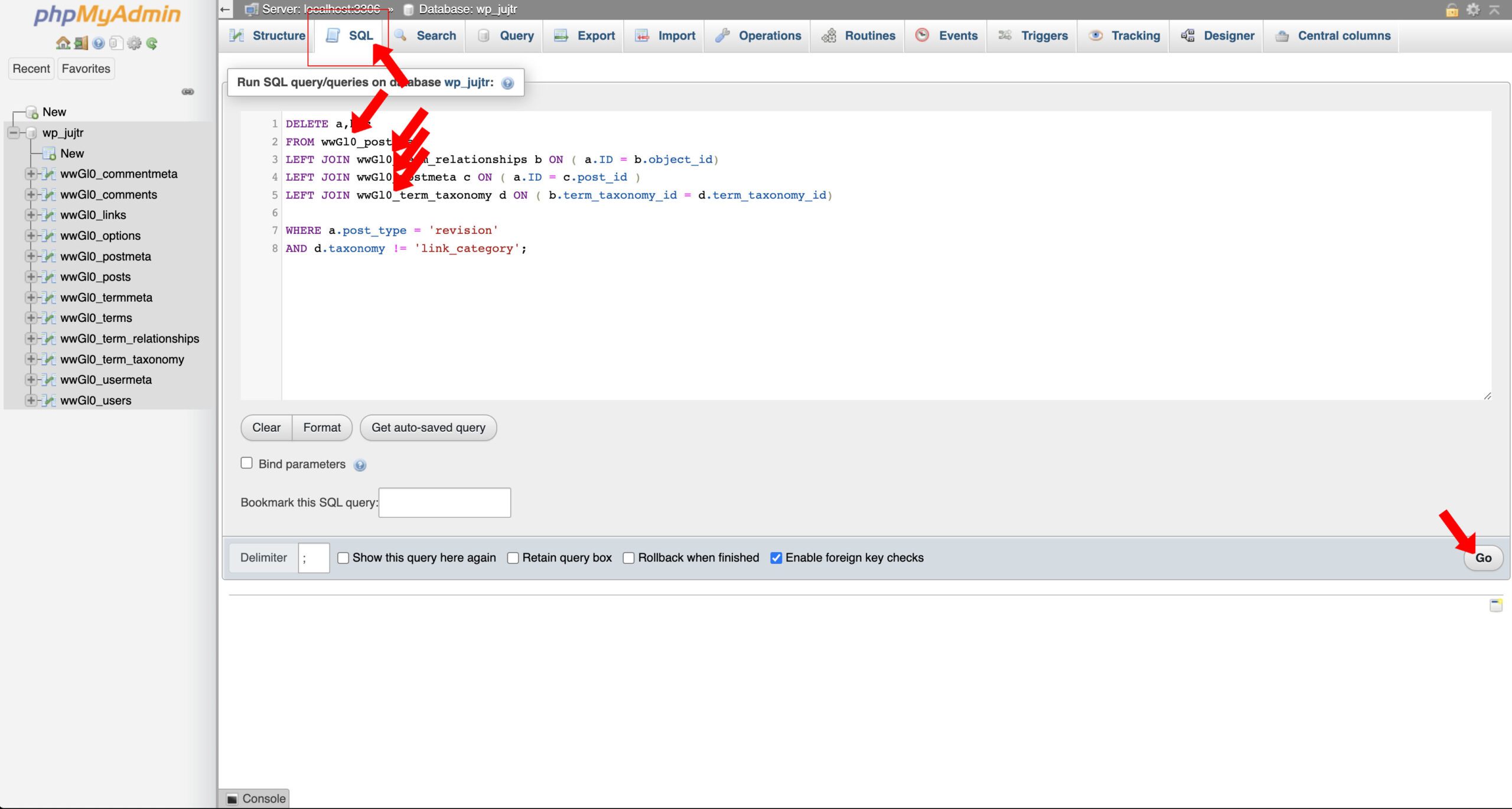The width and height of the screenshot is (1512, 809).
Task: Collapse the wp_jujtr database tree node
Action: click(x=13, y=133)
